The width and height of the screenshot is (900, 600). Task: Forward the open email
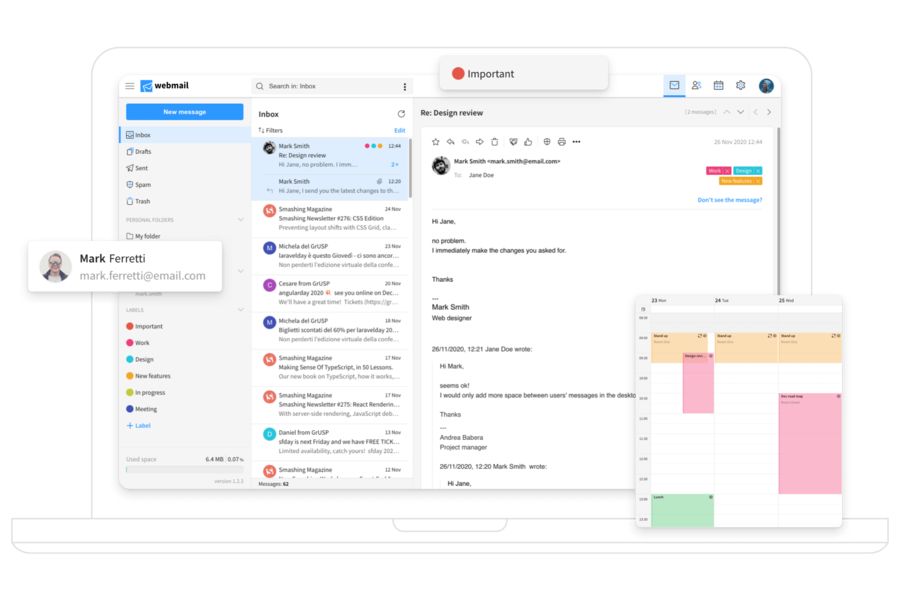pyautogui.click(x=479, y=141)
